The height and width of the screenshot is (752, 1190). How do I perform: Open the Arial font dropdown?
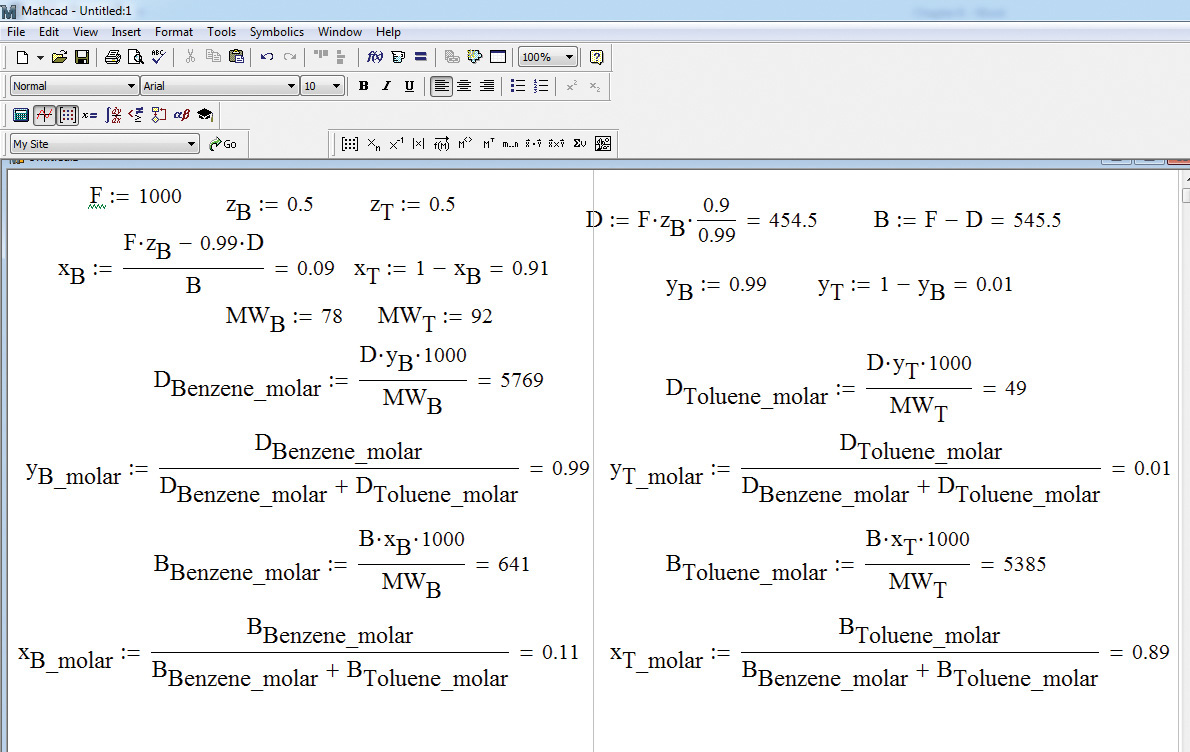pyautogui.click(x=292, y=86)
